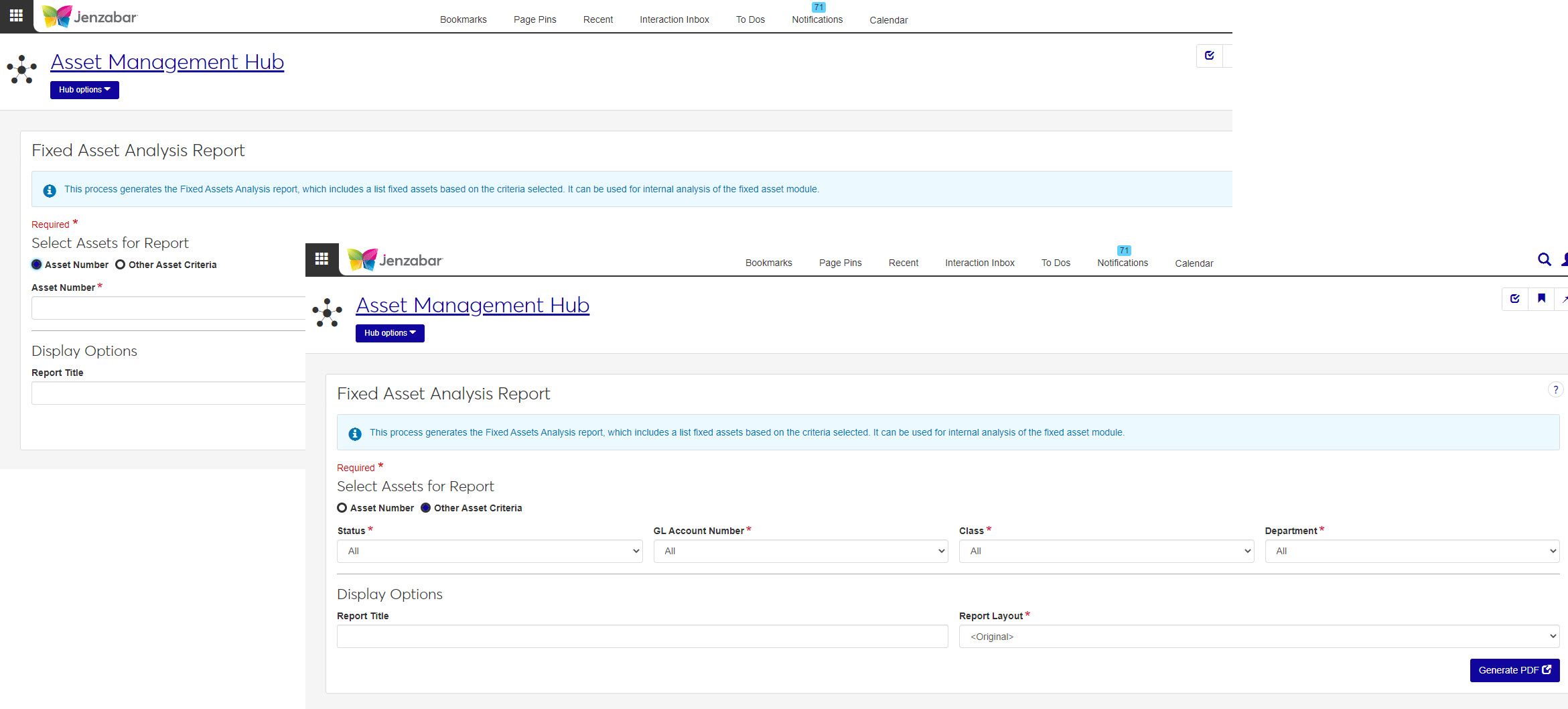Open Calendar in the background window's navigation
The width and height of the screenshot is (1568, 709).
[888, 20]
